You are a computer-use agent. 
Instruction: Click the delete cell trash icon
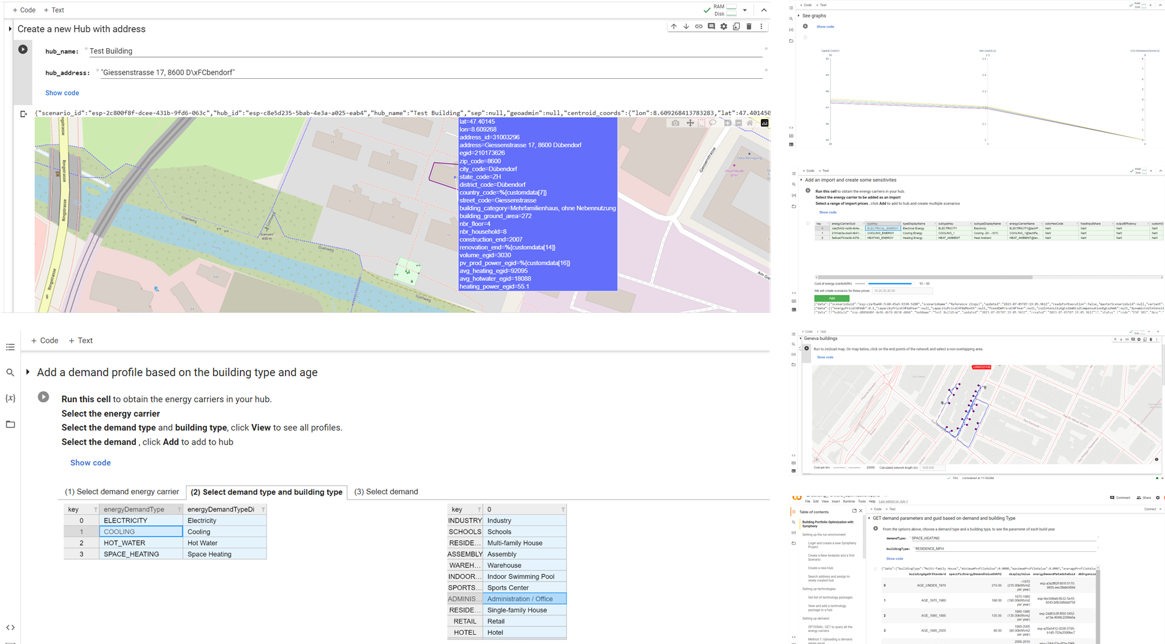pyautogui.click(x=749, y=27)
